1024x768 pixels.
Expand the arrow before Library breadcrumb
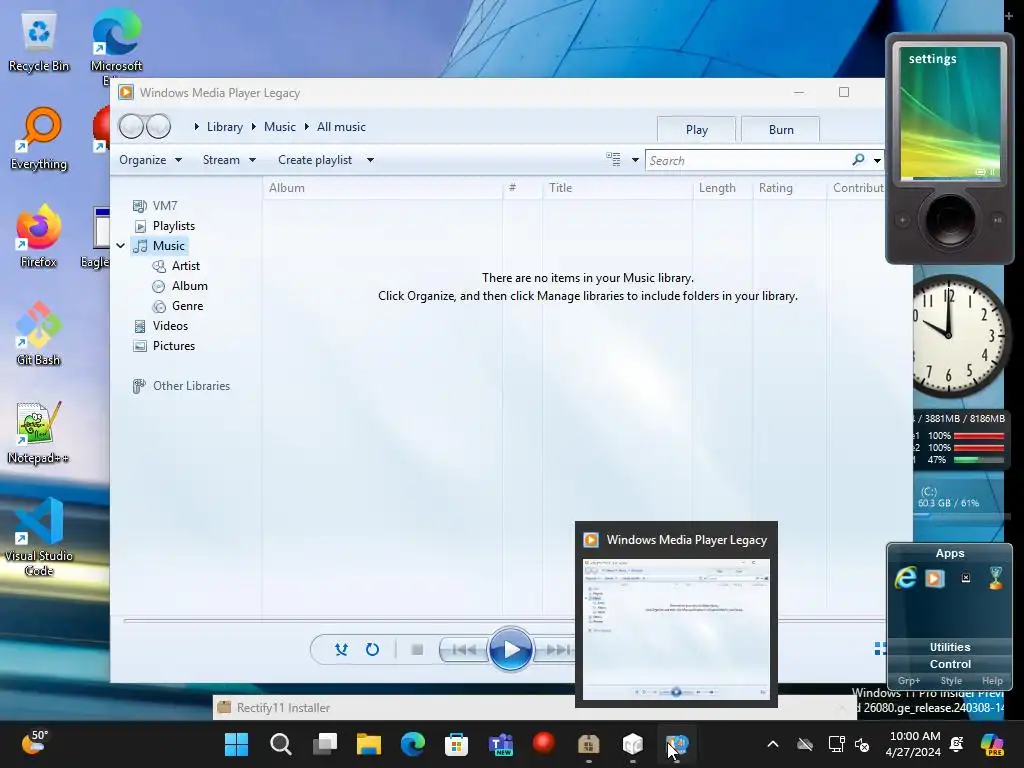pos(197,127)
